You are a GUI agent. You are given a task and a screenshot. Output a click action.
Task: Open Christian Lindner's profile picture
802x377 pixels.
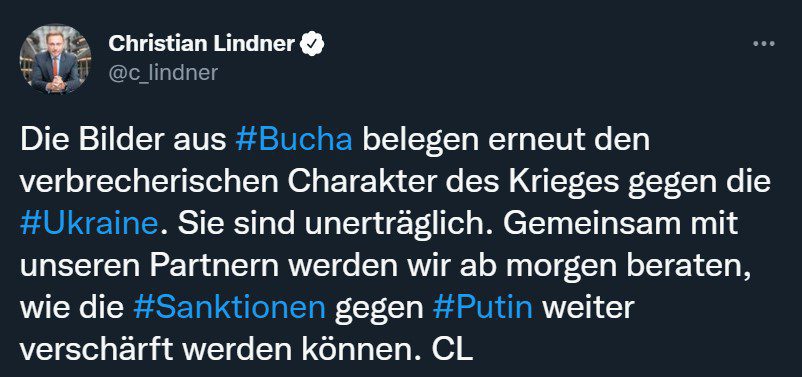coord(55,59)
